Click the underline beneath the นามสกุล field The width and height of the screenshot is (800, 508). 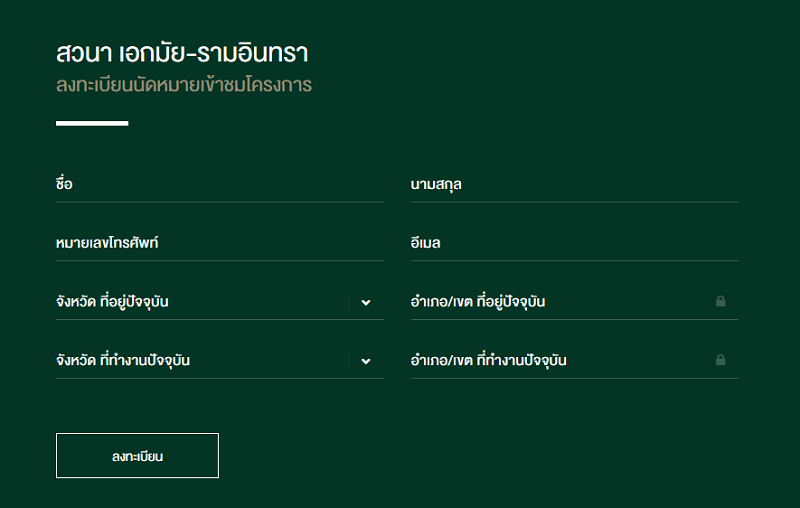pyautogui.click(x=574, y=202)
